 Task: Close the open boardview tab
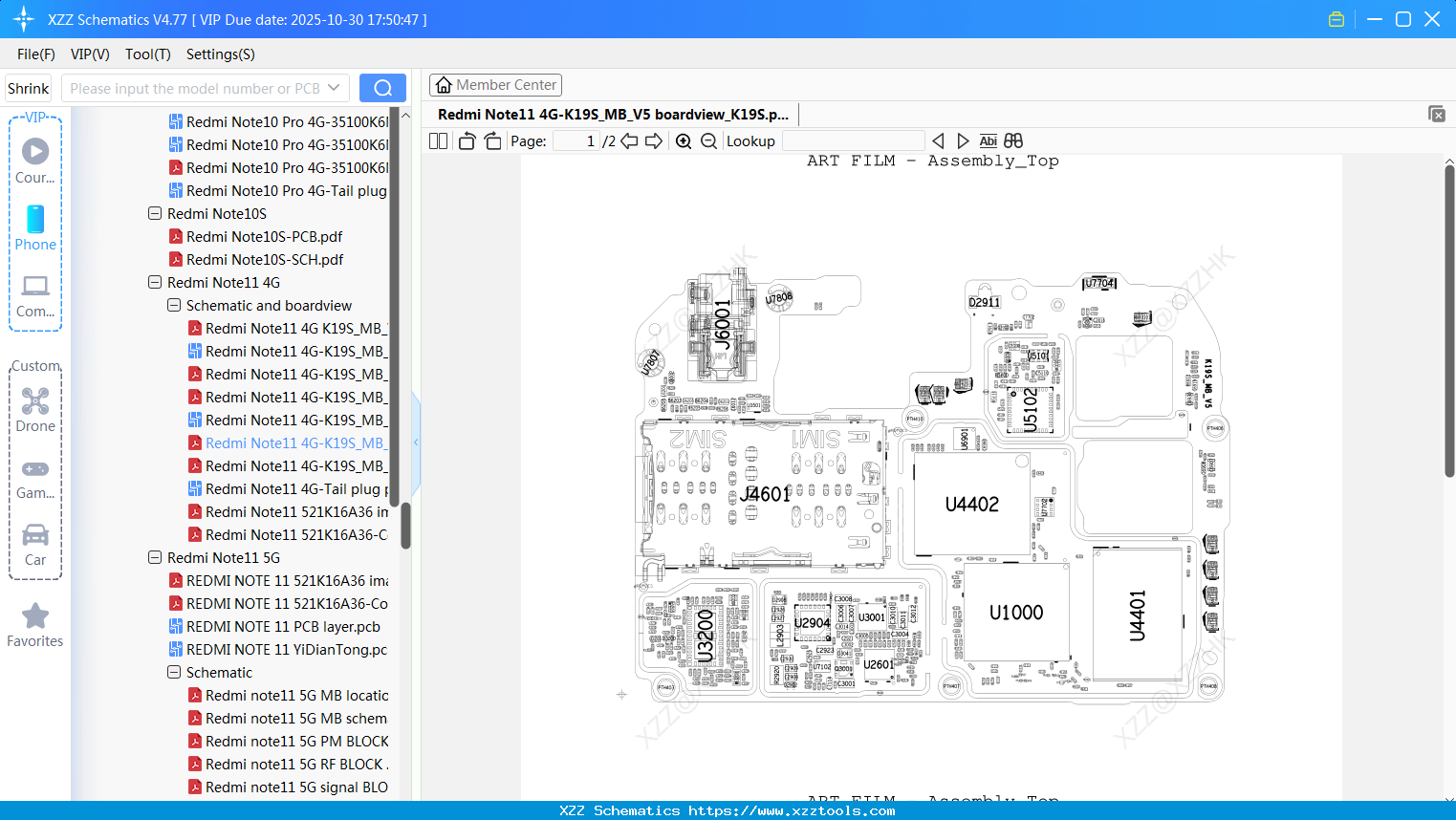pyautogui.click(x=1437, y=114)
